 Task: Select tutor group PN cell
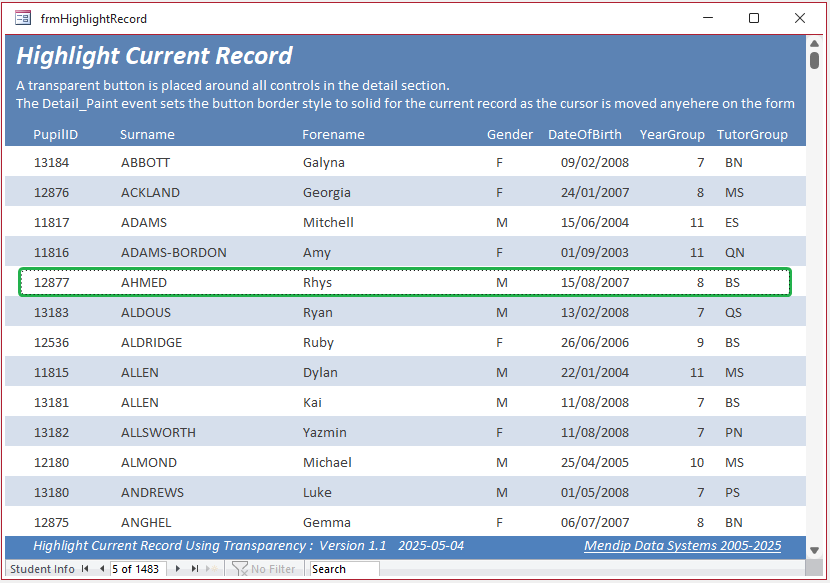(x=734, y=433)
